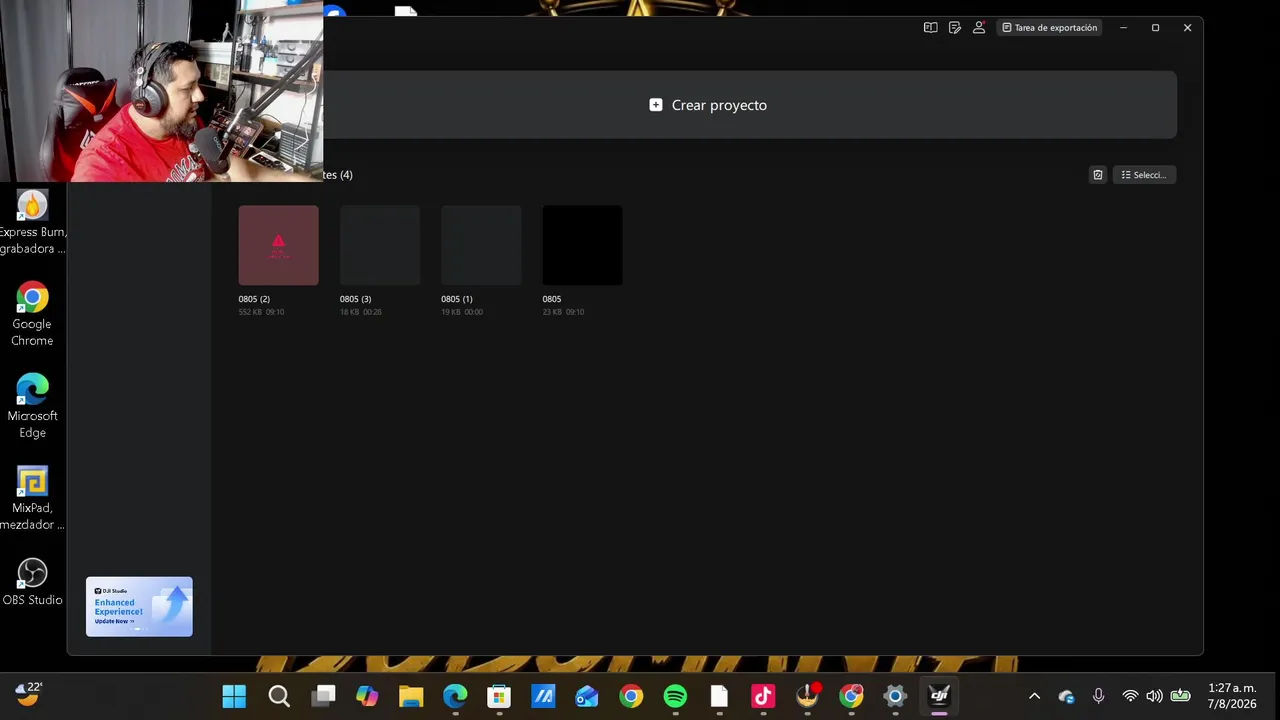Open Express Burn desktop shortcut

coord(32,222)
